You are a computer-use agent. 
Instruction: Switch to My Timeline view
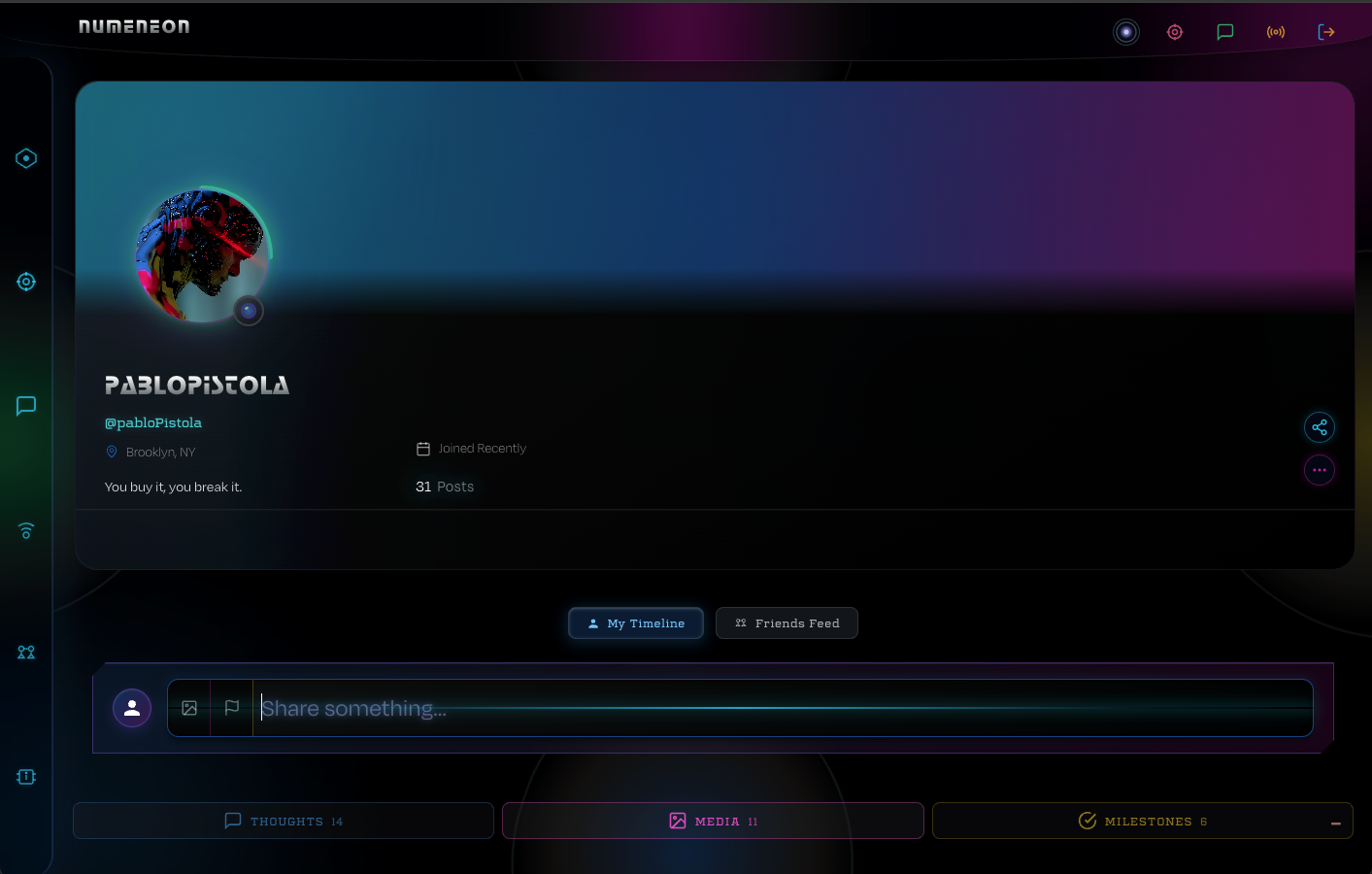click(x=636, y=623)
